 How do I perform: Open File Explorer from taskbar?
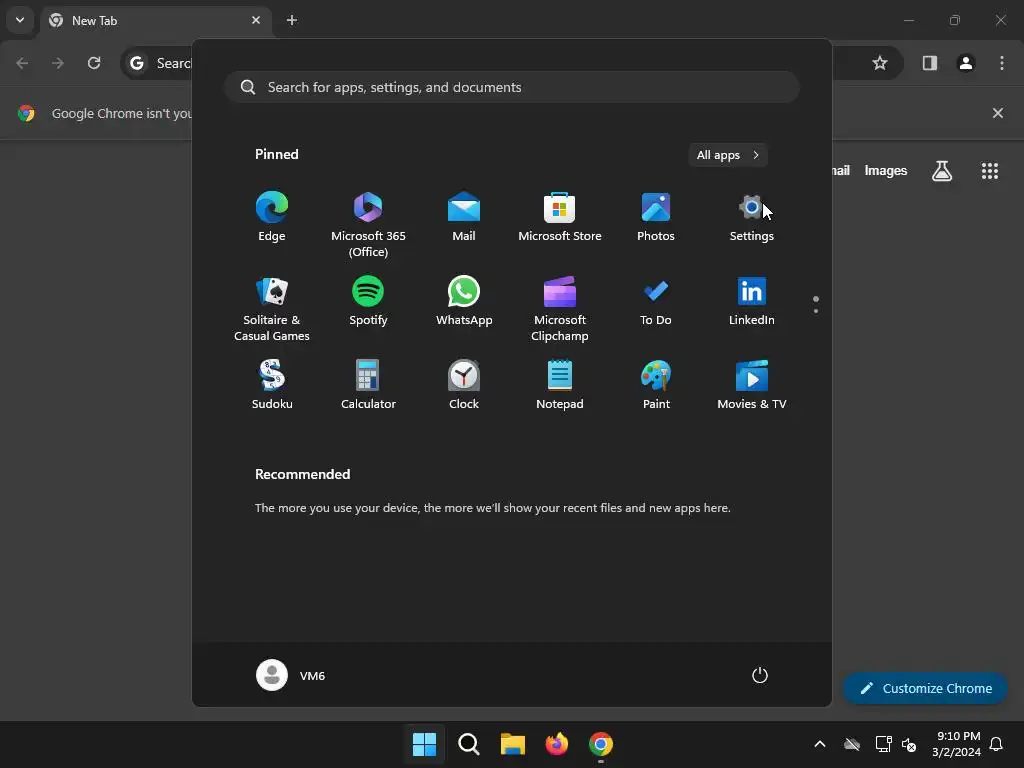coord(513,744)
